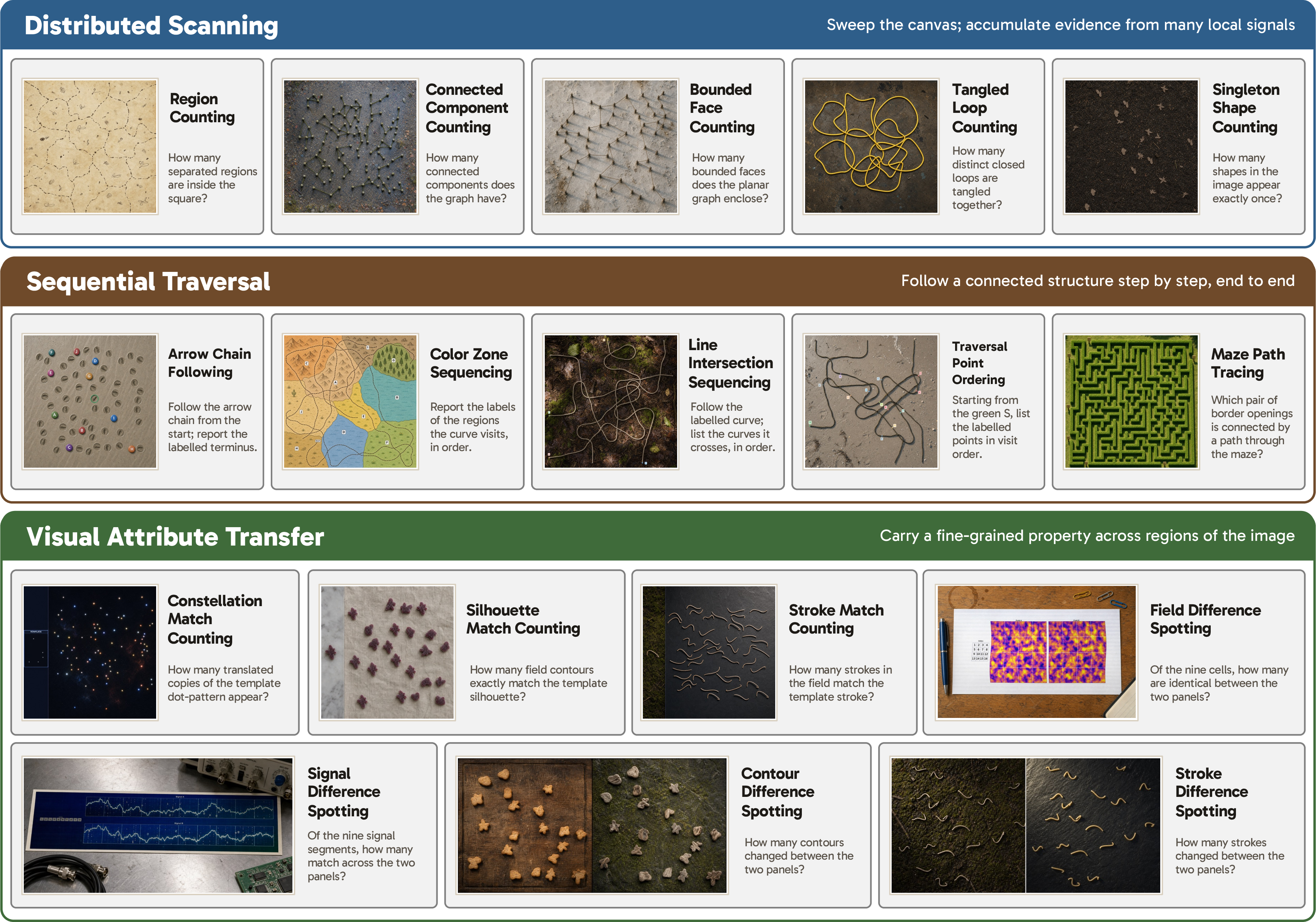The width and height of the screenshot is (1316, 922).
Task: Click the Region Counting title
Action: click(202, 108)
